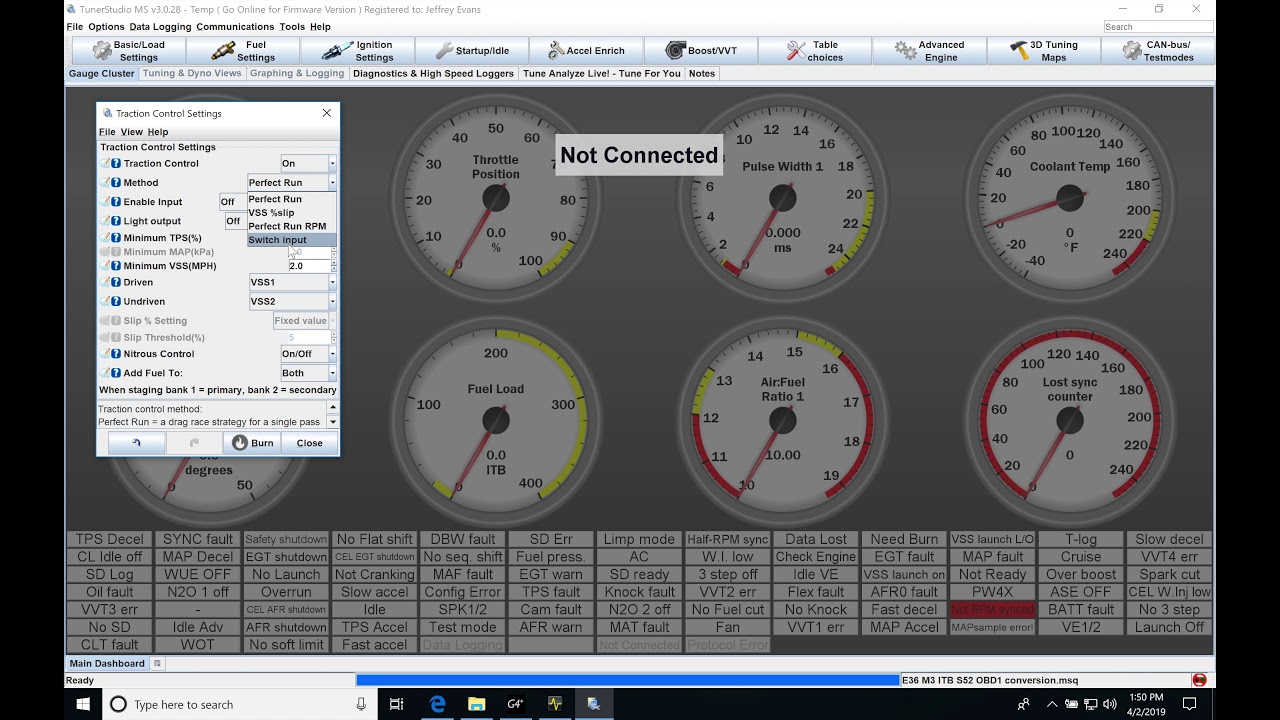This screenshot has width=1280, height=720.
Task: Click the Minimum VSS(MPH) value field
Action: [308, 266]
